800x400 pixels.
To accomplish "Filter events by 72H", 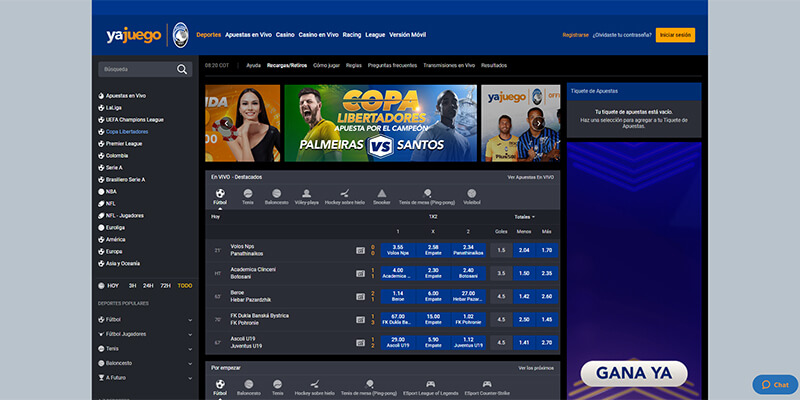I will click(x=165, y=286).
